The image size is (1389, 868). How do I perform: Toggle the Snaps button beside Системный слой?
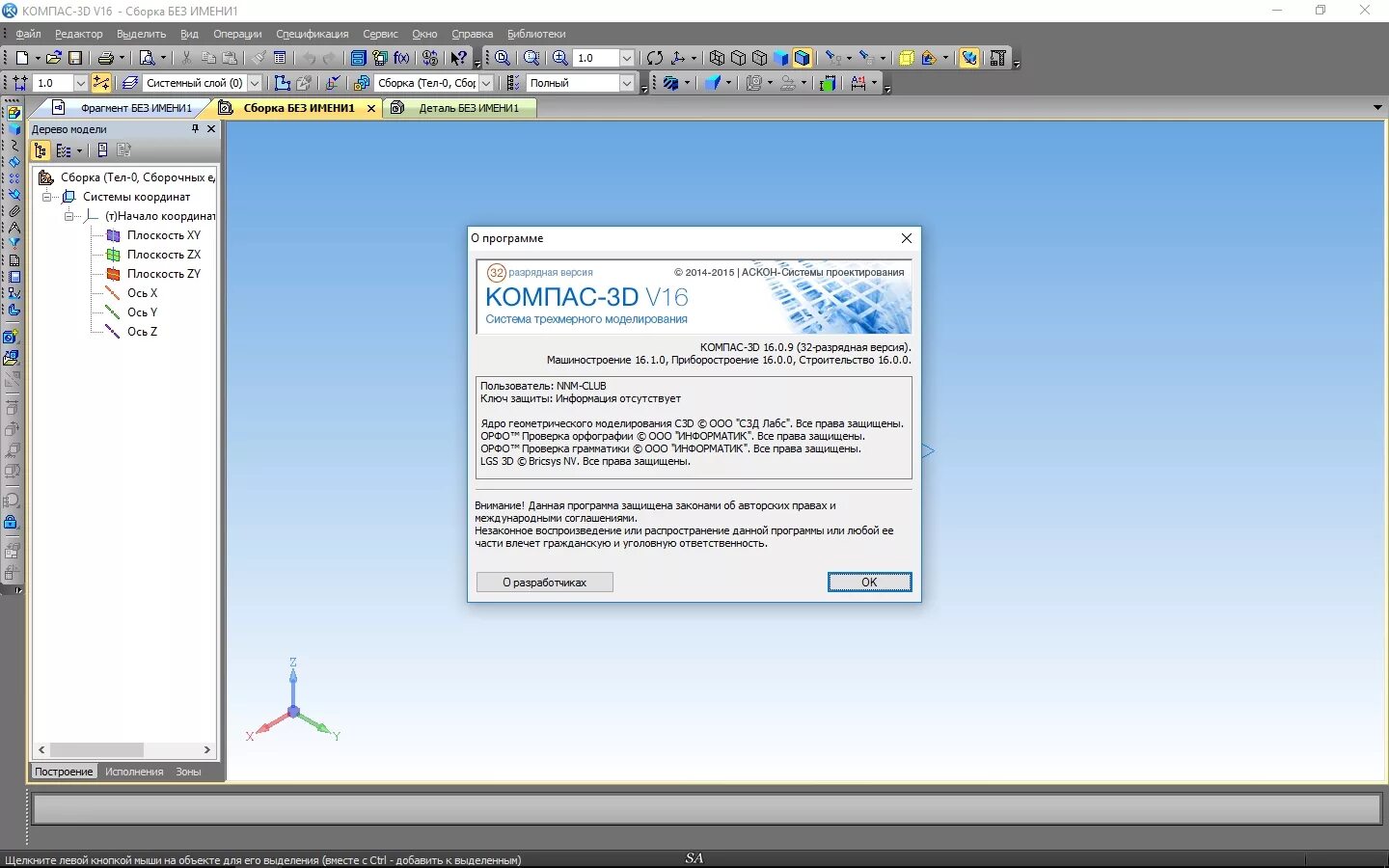click(101, 83)
